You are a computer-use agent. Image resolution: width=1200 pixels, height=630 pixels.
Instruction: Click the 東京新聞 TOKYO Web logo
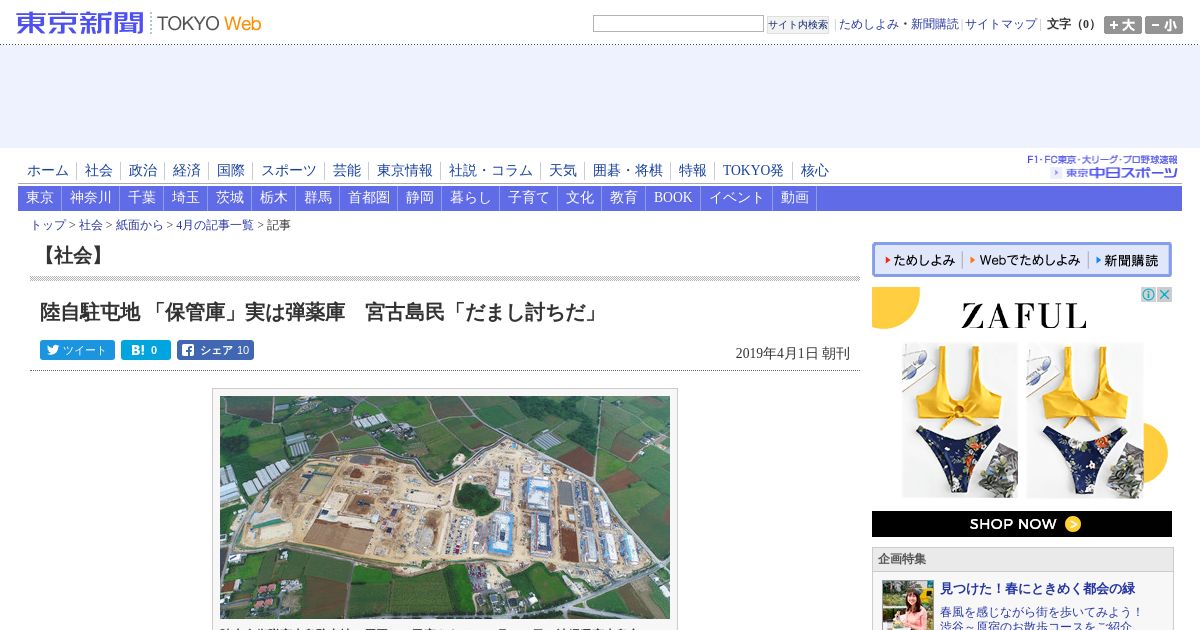pyautogui.click(x=139, y=23)
